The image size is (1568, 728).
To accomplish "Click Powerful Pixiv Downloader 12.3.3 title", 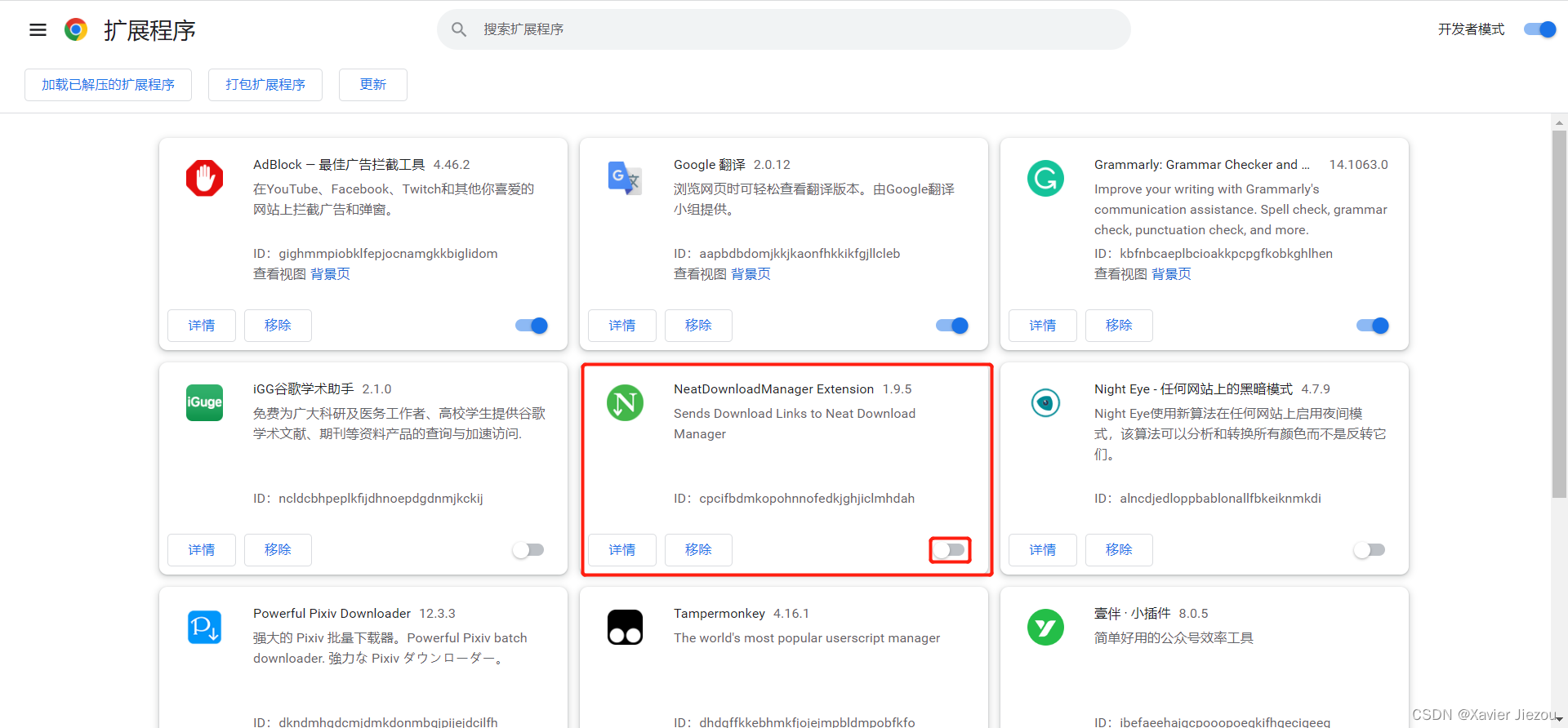I will point(354,614).
